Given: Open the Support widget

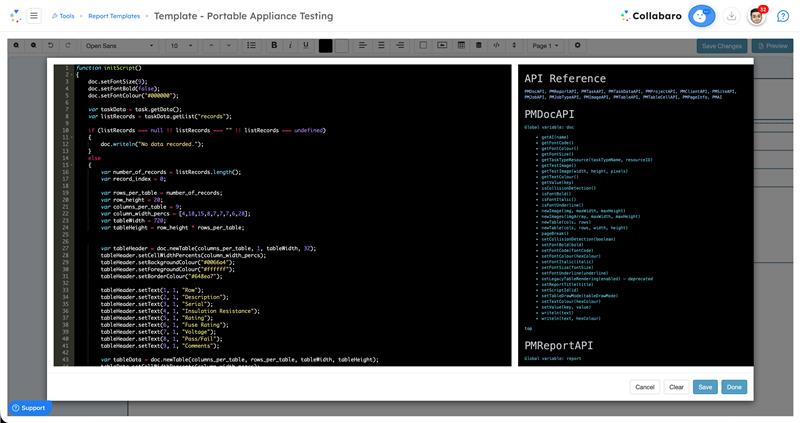Looking at the screenshot, I should click(x=29, y=408).
